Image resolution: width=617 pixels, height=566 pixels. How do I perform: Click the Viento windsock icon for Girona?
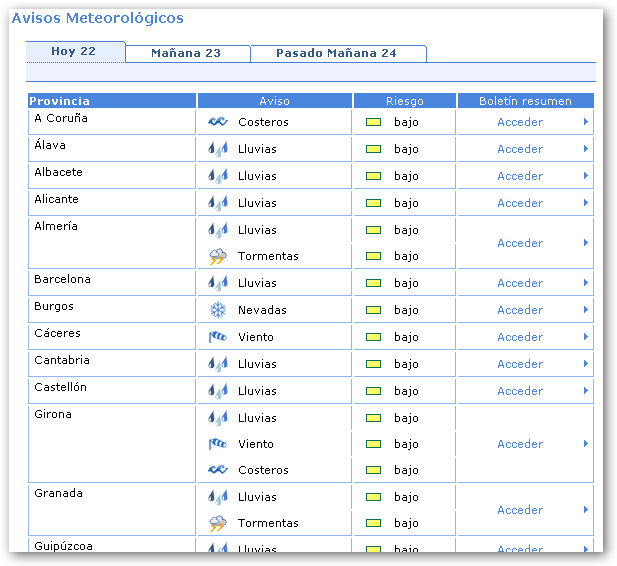tap(217, 444)
